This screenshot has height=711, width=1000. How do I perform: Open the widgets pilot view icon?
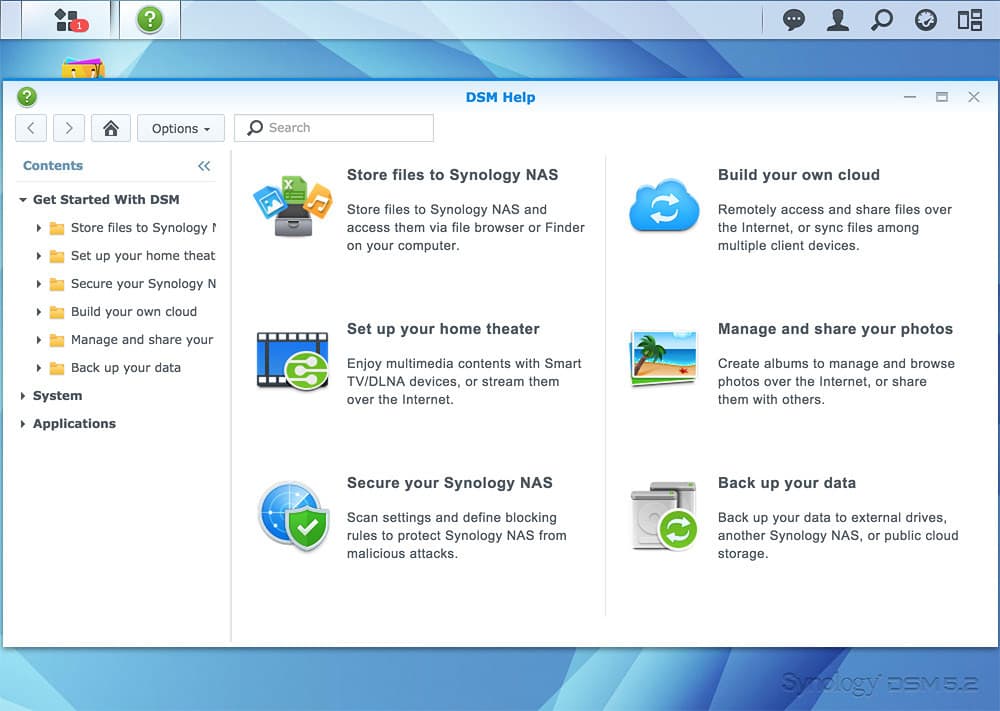point(969,20)
